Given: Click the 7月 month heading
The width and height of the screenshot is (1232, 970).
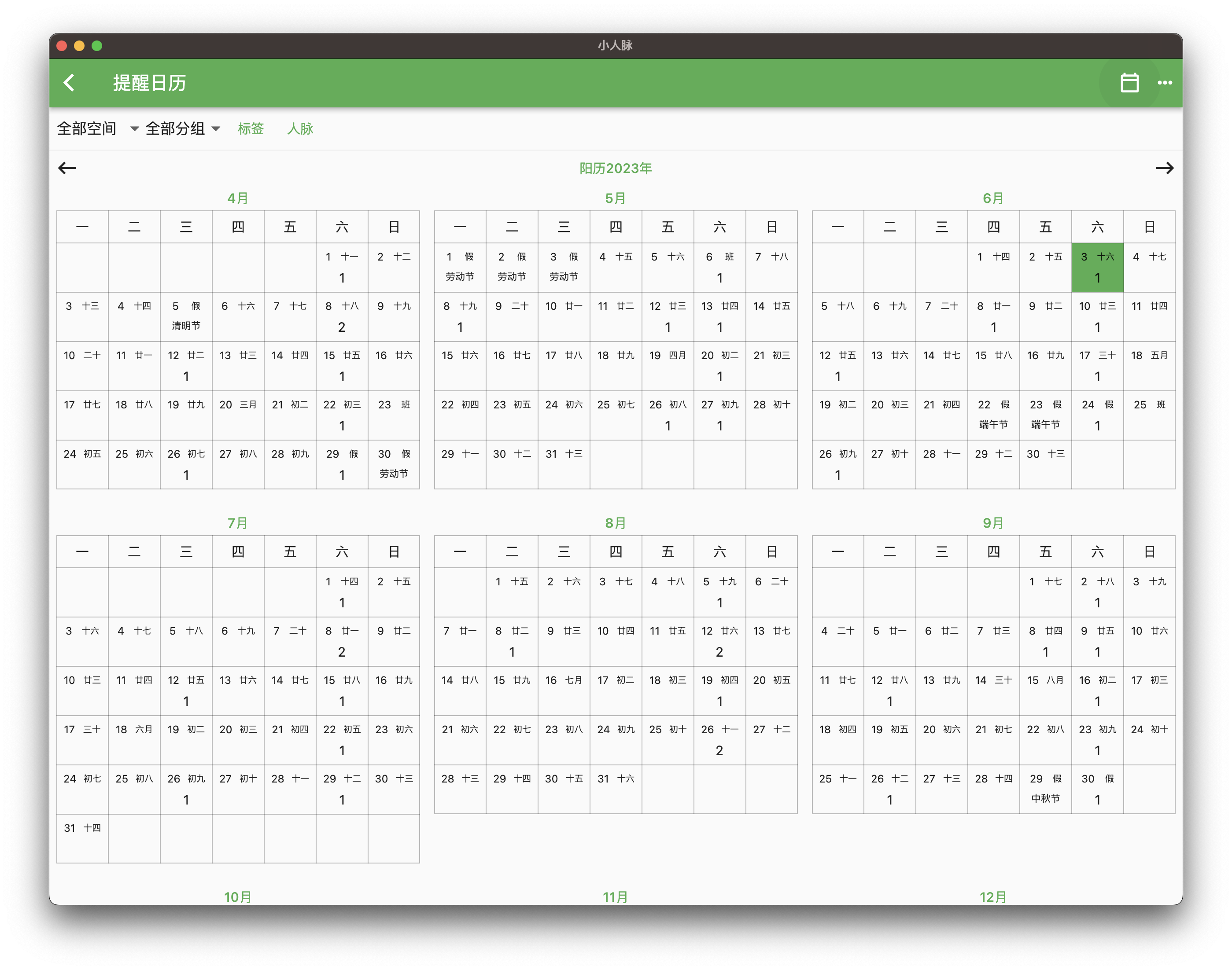Looking at the screenshot, I should 237,523.
